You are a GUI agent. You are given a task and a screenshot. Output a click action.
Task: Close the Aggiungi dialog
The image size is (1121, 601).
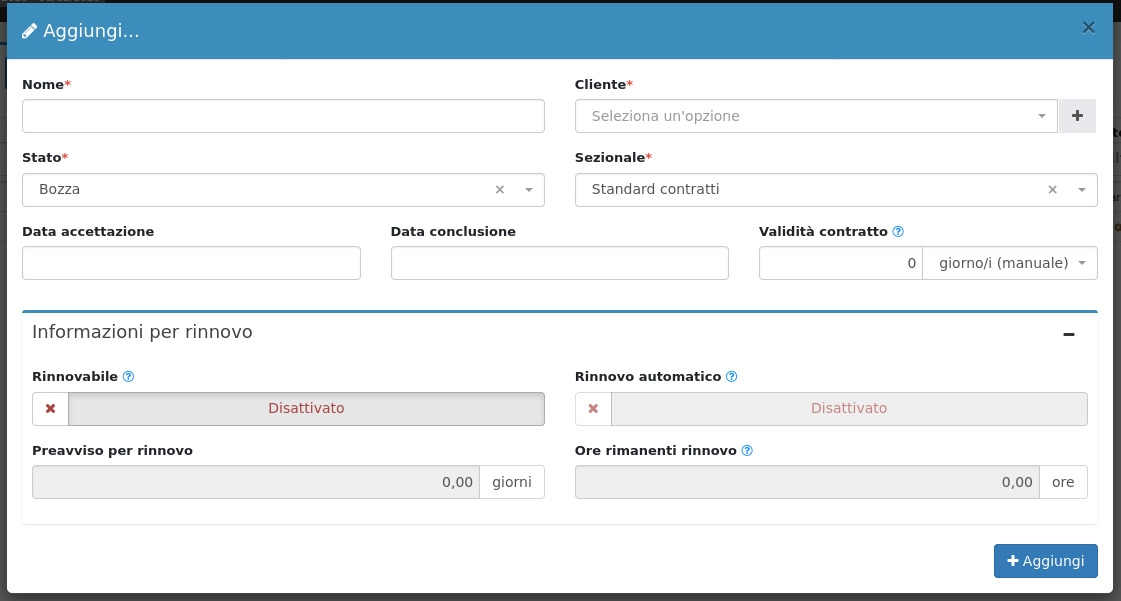pos(1089,28)
